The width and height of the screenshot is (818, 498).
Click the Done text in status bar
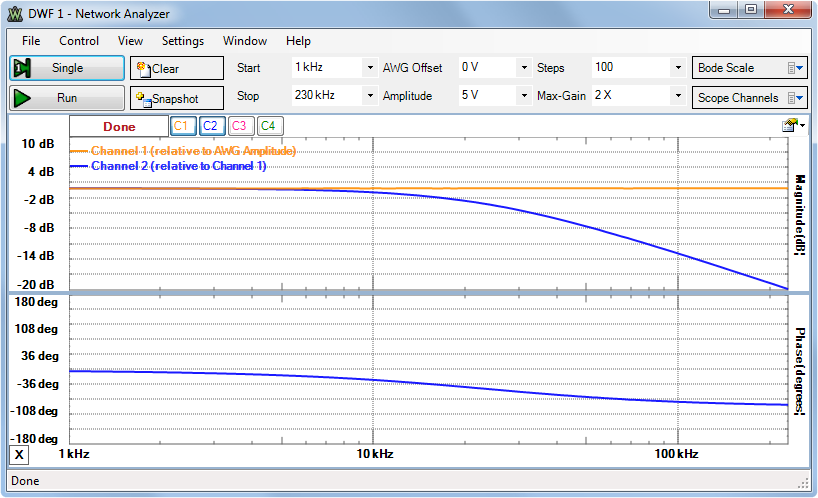click(x=25, y=481)
